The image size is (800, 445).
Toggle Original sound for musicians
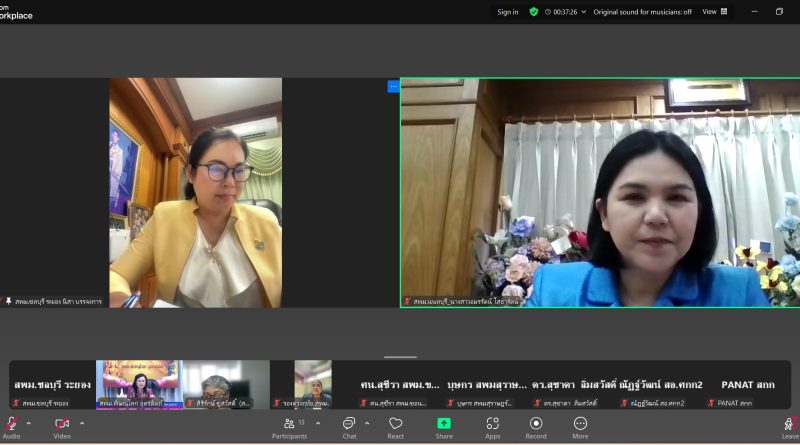pos(642,12)
